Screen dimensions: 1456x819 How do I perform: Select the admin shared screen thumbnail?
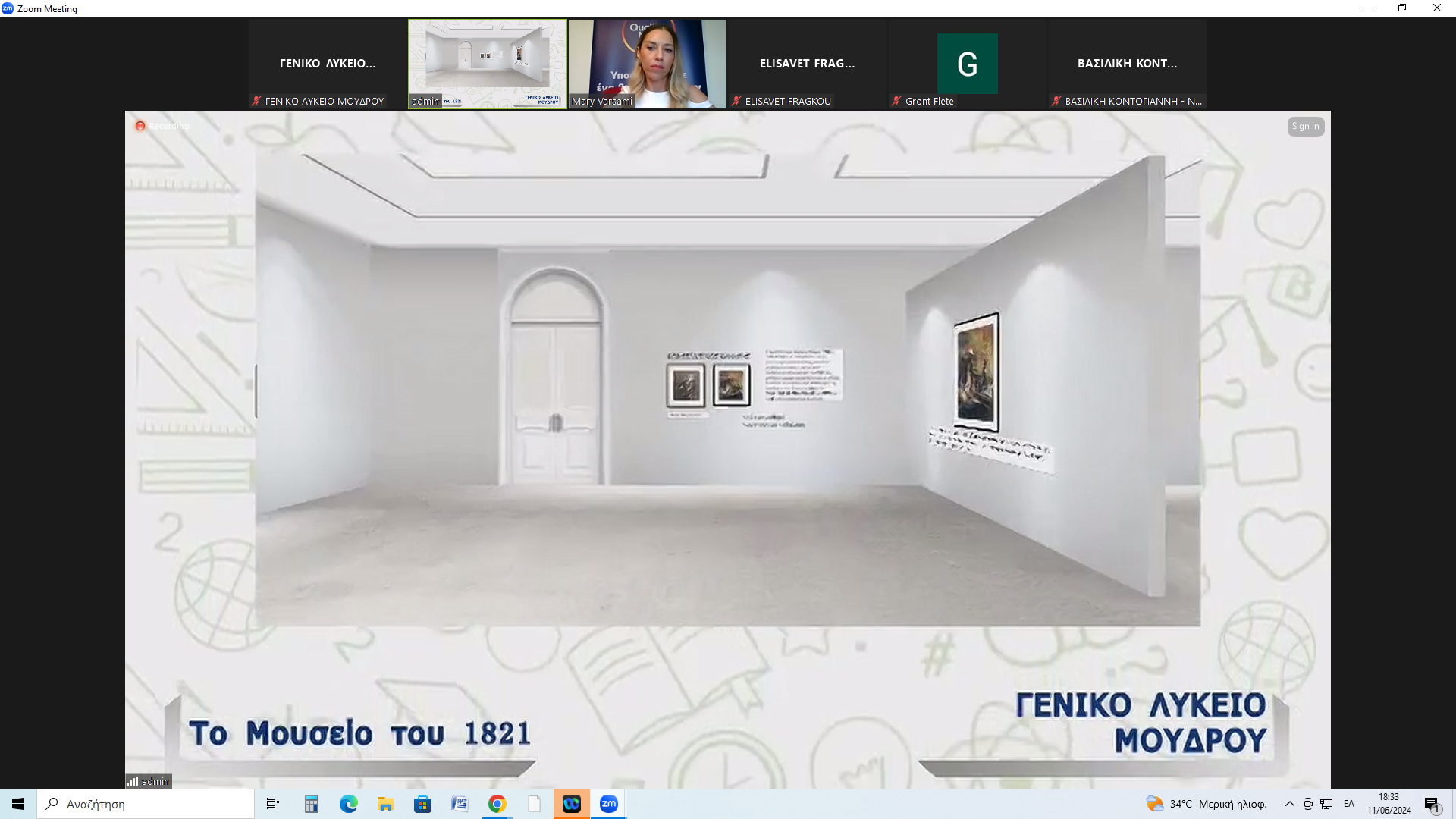coord(487,64)
